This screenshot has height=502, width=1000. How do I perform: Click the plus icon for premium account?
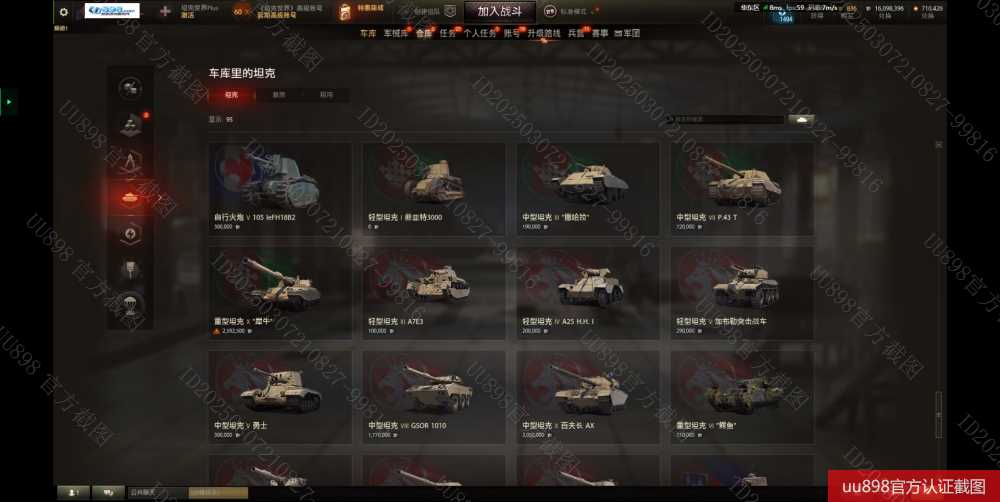(x=165, y=11)
